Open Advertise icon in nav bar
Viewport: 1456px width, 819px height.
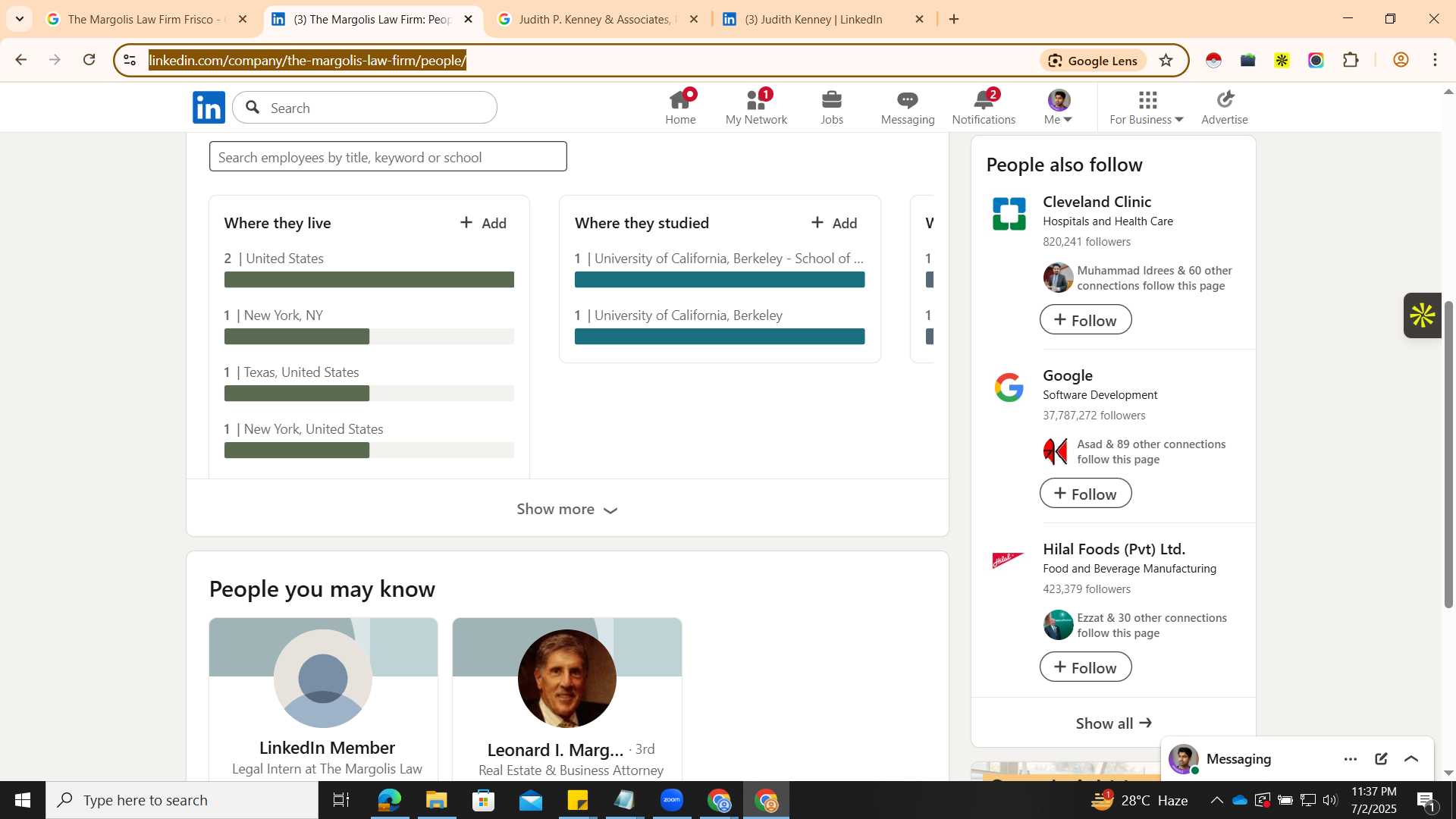1225,108
